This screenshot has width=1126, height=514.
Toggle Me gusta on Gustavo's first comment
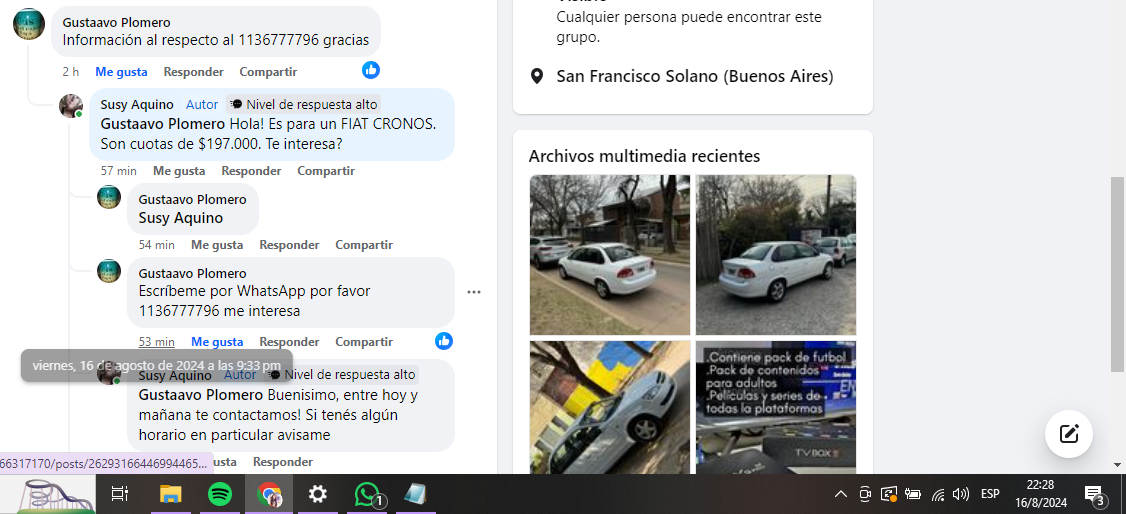[x=121, y=72]
